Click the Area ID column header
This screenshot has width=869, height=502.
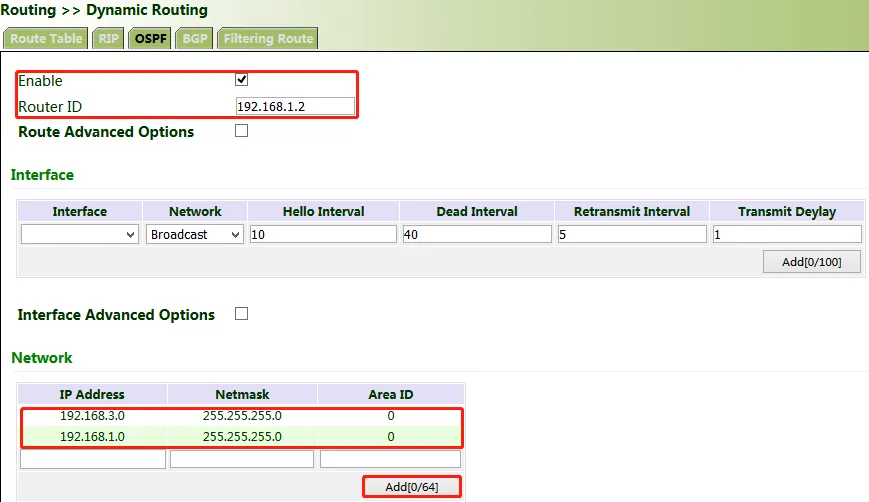[391, 394]
